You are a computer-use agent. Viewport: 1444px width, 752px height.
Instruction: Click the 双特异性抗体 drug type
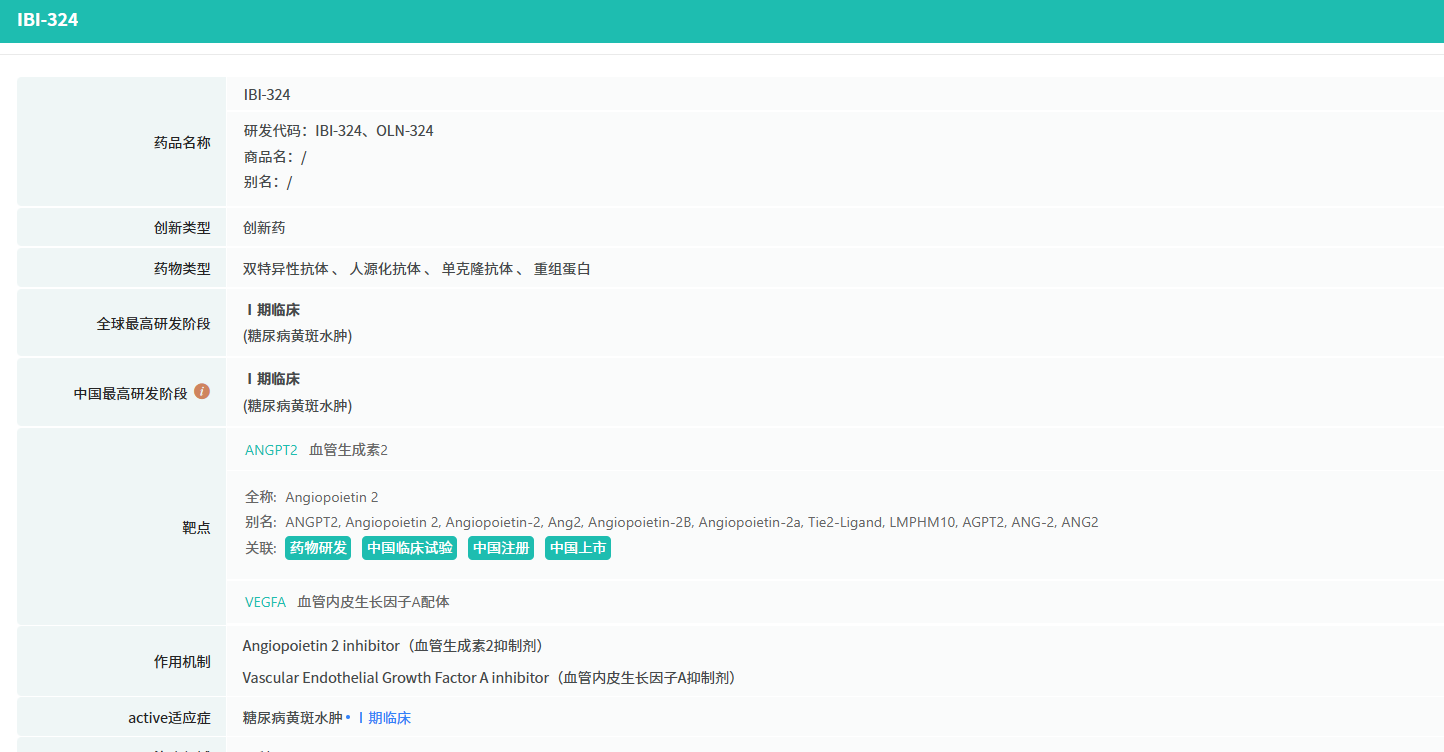click(285, 269)
